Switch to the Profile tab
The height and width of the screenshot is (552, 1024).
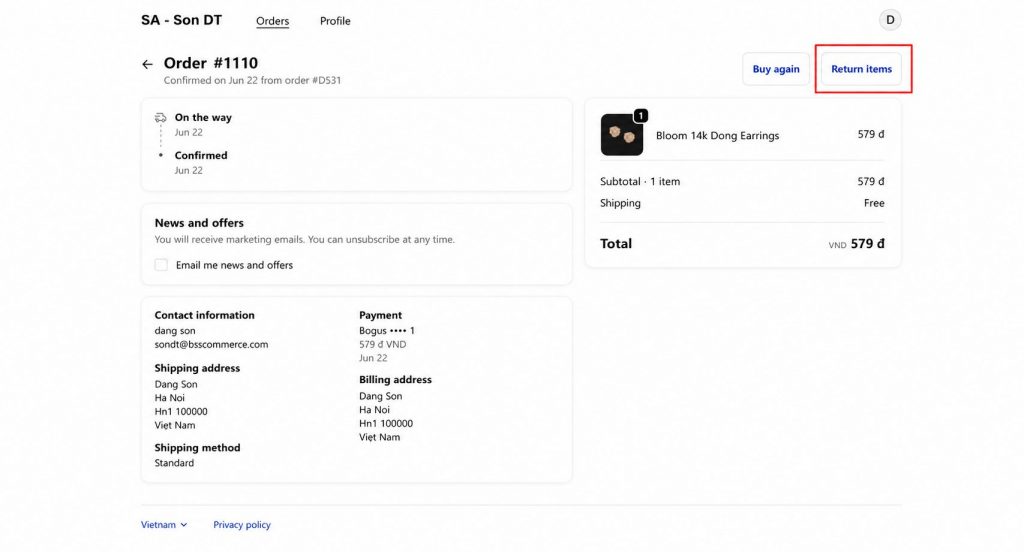click(x=335, y=21)
